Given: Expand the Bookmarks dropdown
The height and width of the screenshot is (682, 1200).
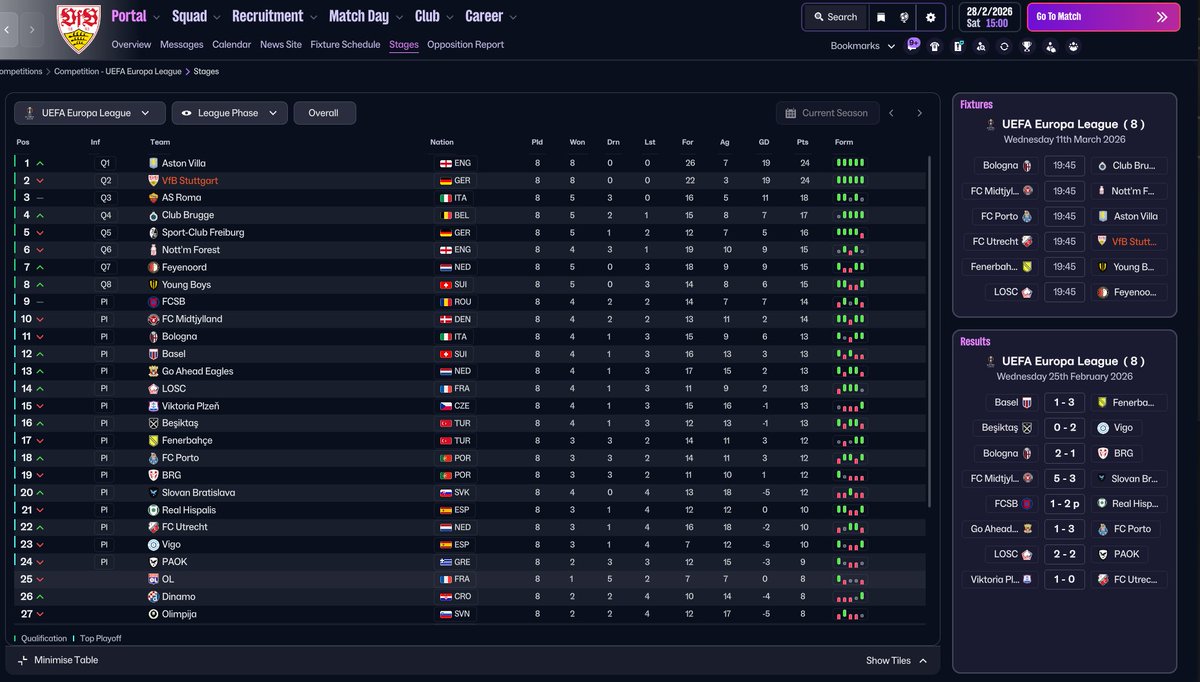Looking at the screenshot, I should (x=863, y=46).
